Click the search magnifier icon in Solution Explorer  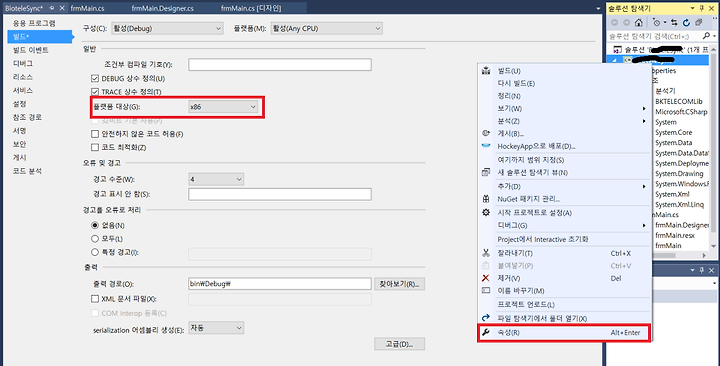pos(706,36)
